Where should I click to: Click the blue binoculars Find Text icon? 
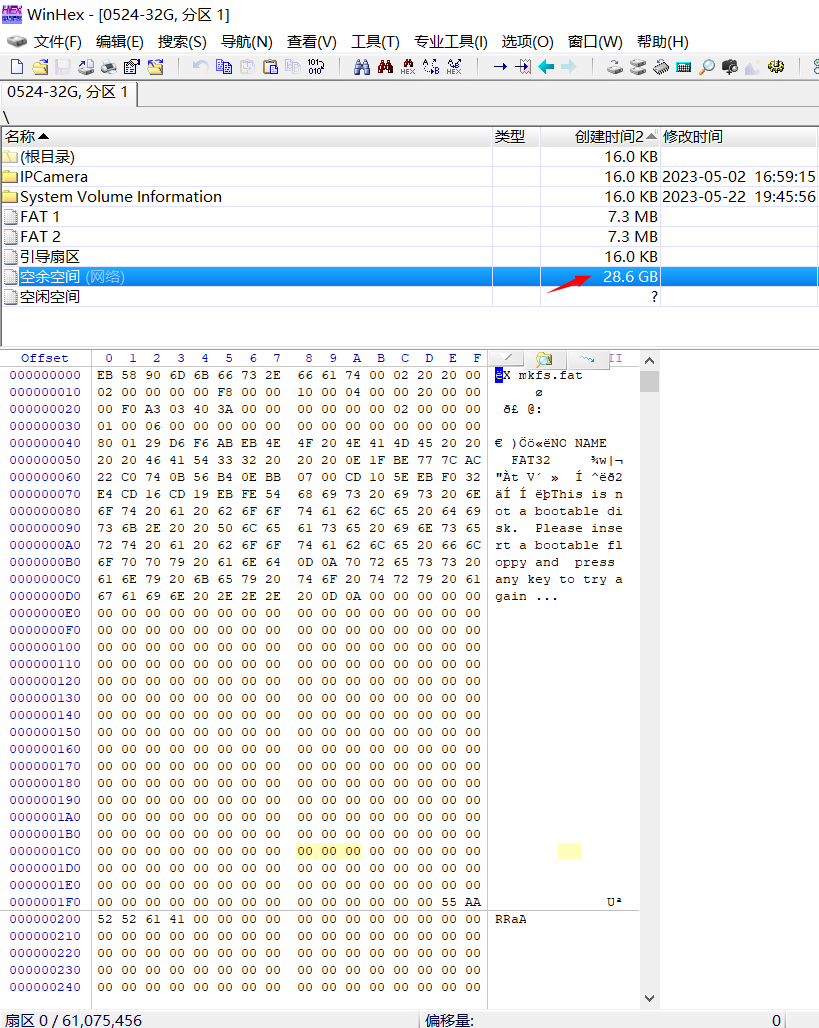pos(361,67)
